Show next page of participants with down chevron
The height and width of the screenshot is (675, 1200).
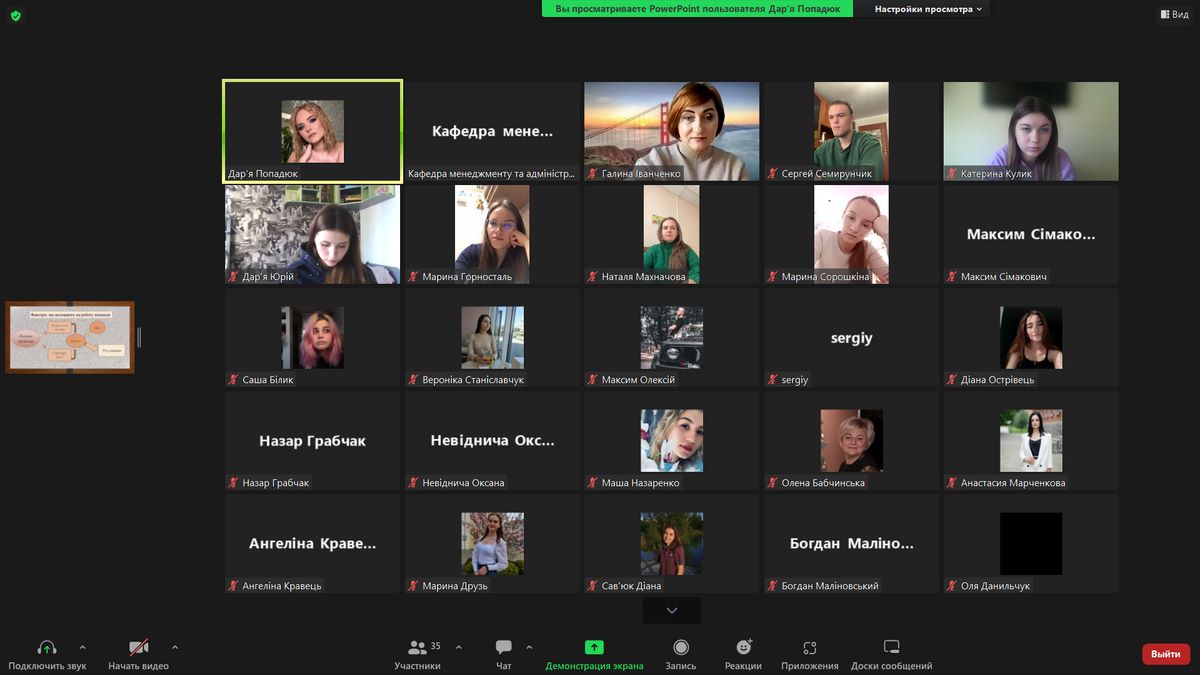pyautogui.click(x=671, y=610)
